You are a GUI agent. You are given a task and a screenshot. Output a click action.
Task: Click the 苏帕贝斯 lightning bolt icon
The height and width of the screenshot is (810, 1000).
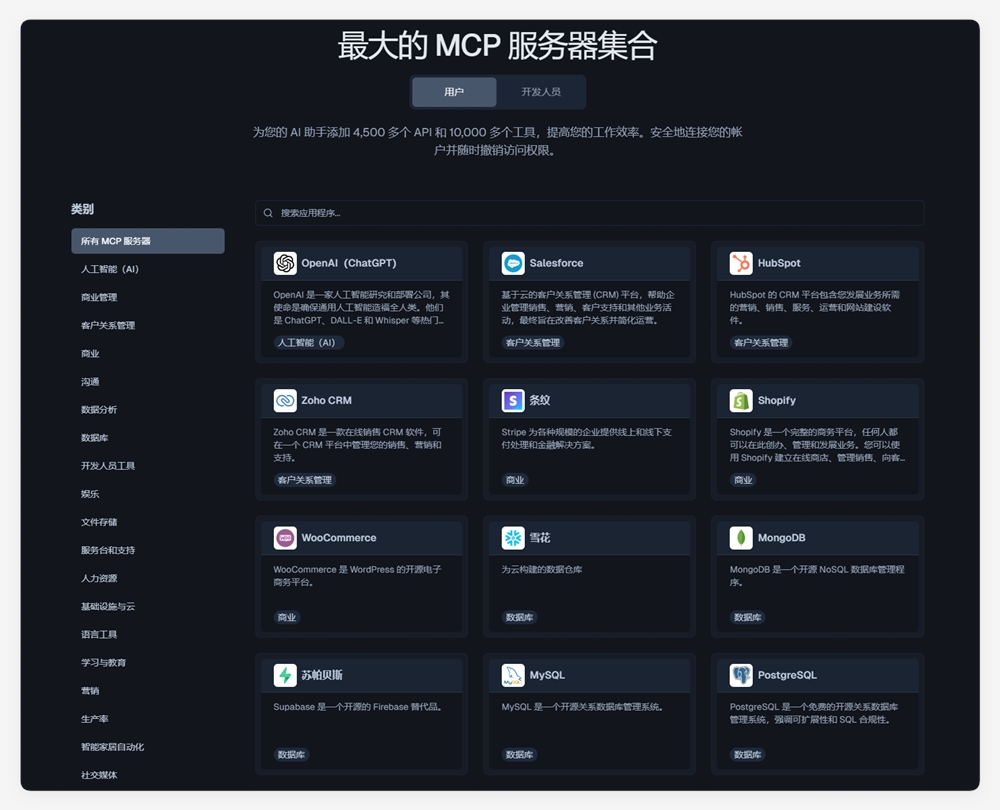[285, 674]
